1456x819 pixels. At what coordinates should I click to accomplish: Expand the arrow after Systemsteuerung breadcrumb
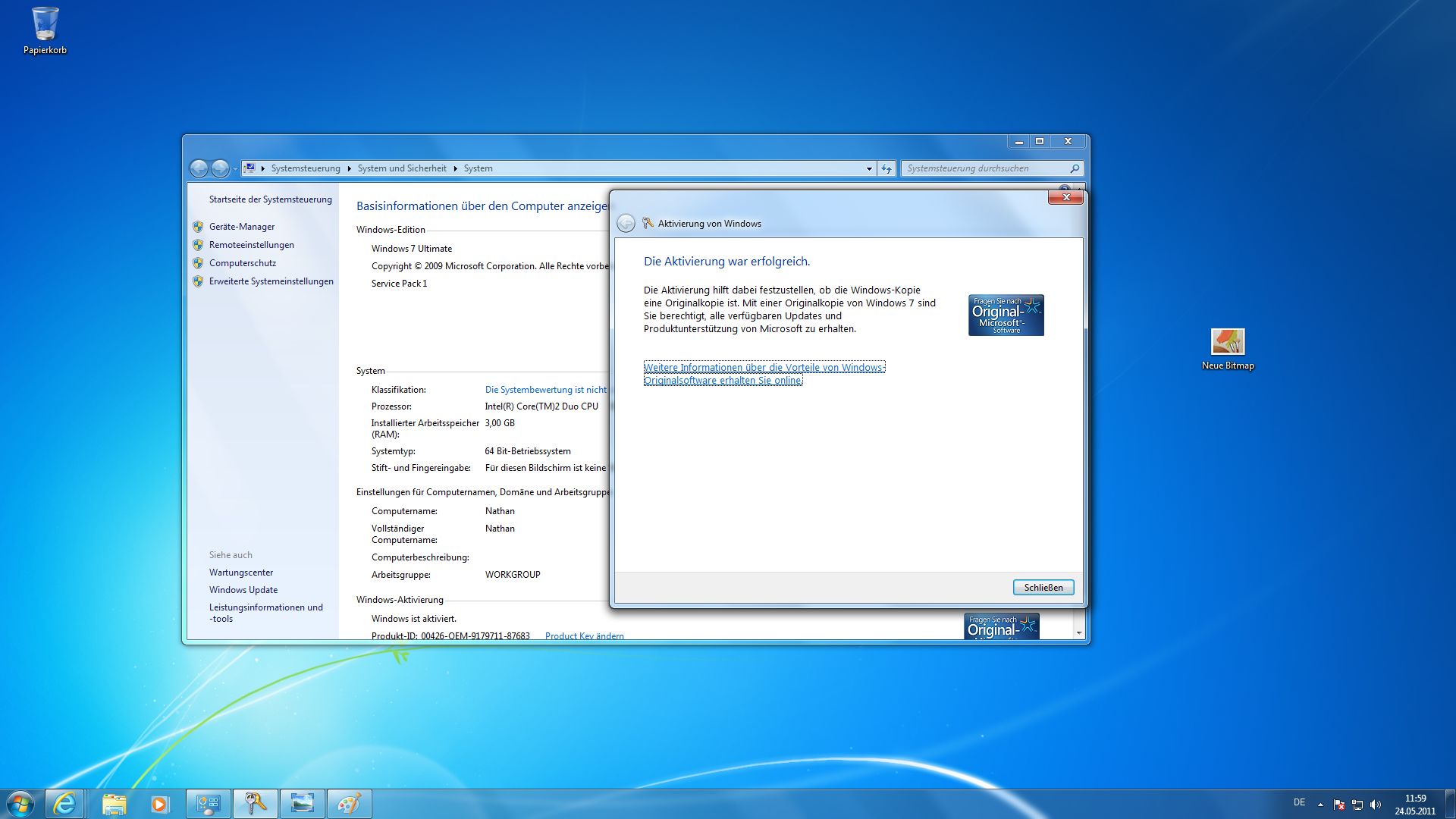pos(350,168)
